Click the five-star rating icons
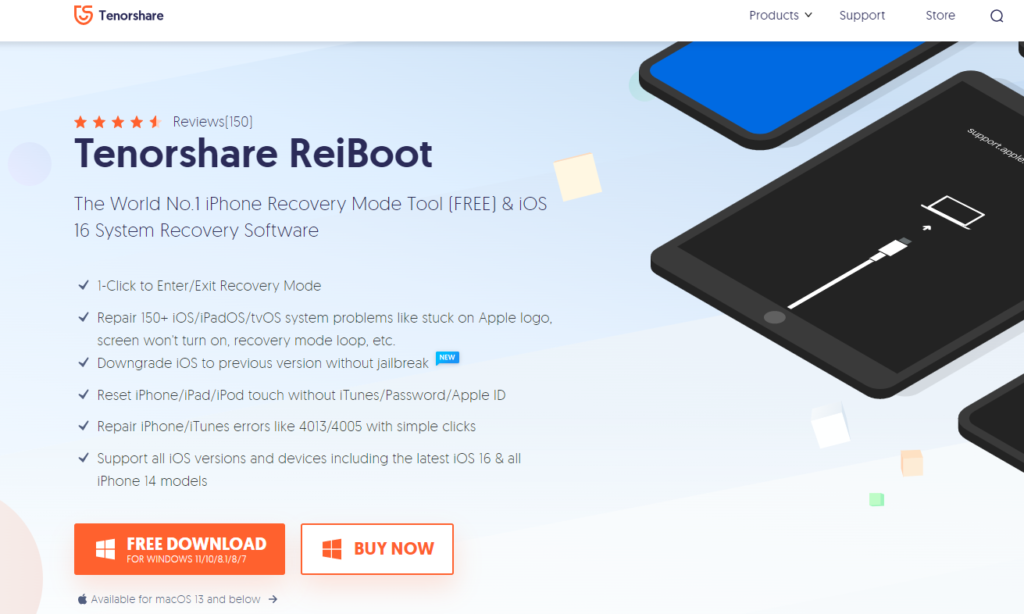 pyautogui.click(x=118, y=121)
